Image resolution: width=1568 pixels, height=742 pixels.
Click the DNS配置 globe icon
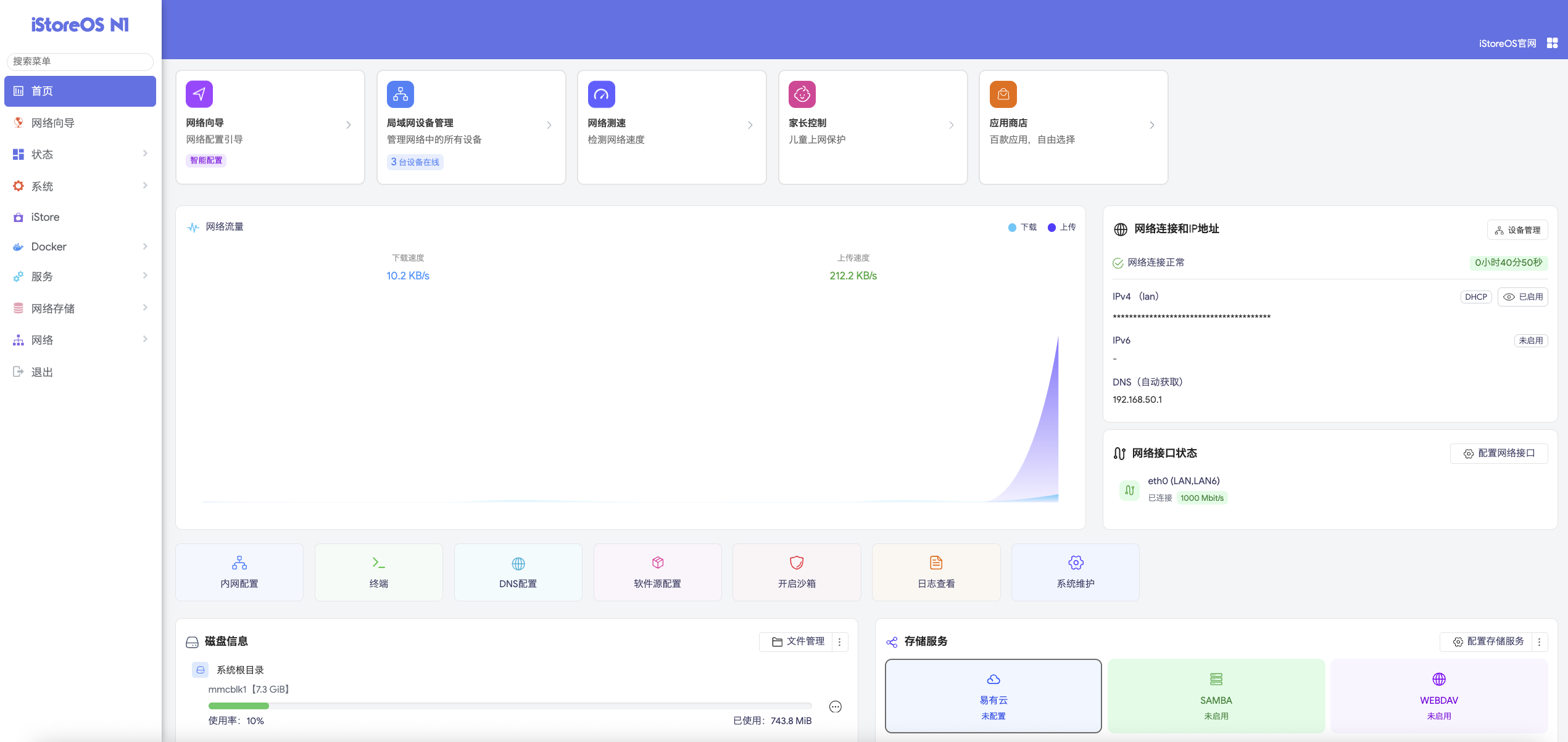(x=518, y=563)
